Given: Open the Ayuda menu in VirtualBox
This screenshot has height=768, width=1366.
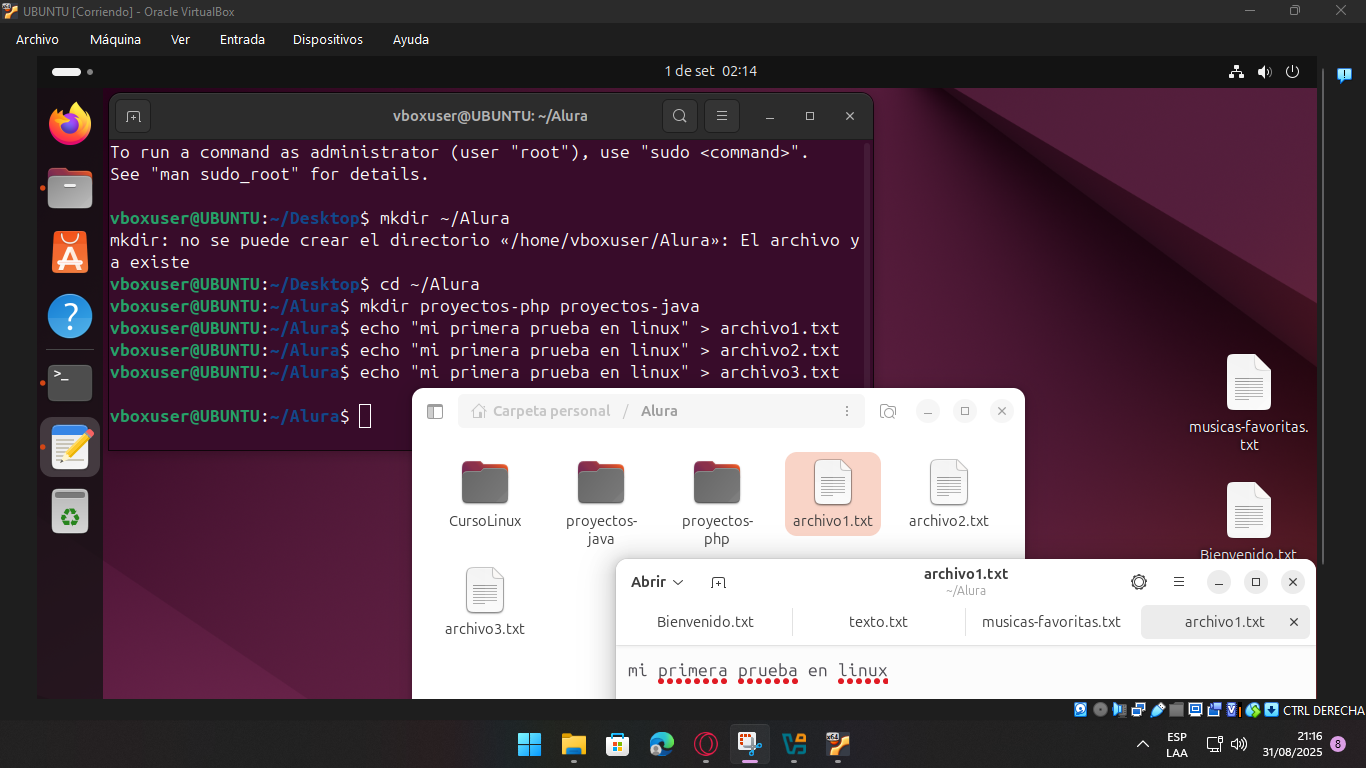Looking at the screenshot, I should [x=411, y=40].
